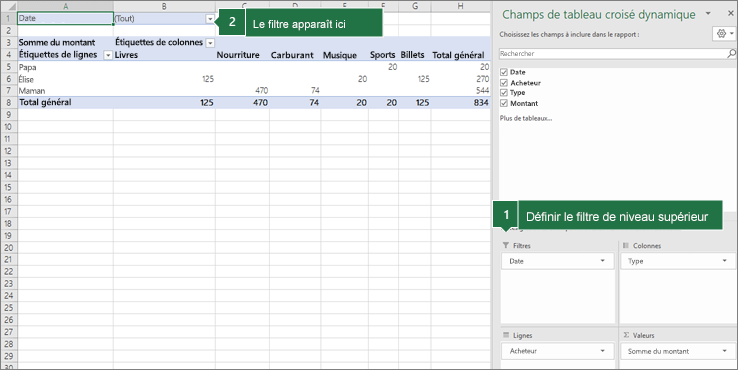
Task: Open the pane options arrow beside title
Action: click(708, 14)
